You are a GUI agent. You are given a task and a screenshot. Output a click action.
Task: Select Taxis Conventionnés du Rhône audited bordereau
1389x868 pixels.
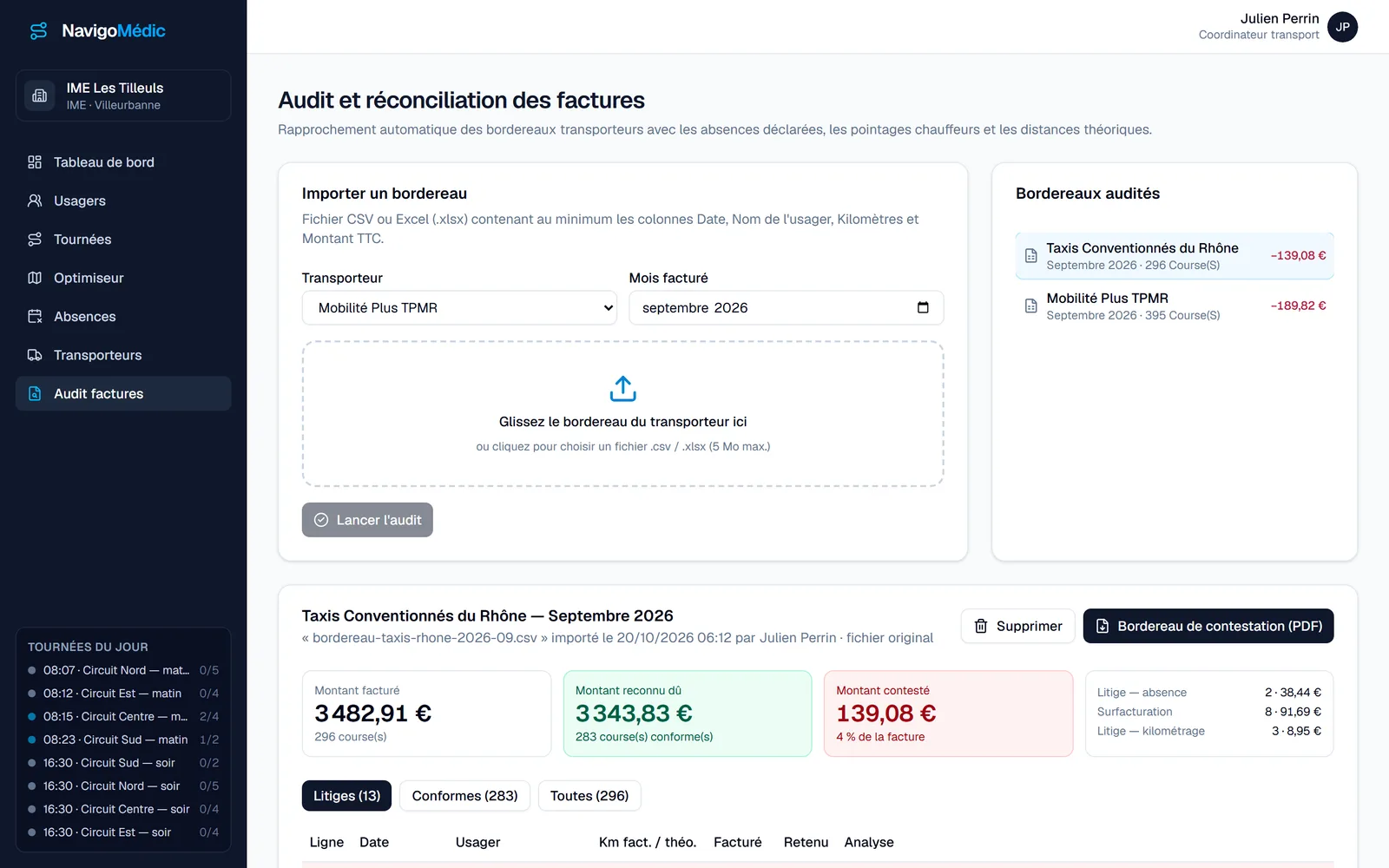(x=1175, y=256)
